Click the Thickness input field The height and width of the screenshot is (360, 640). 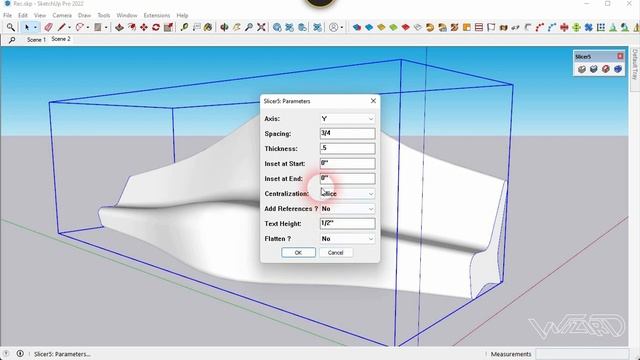(x=347, y=149)
